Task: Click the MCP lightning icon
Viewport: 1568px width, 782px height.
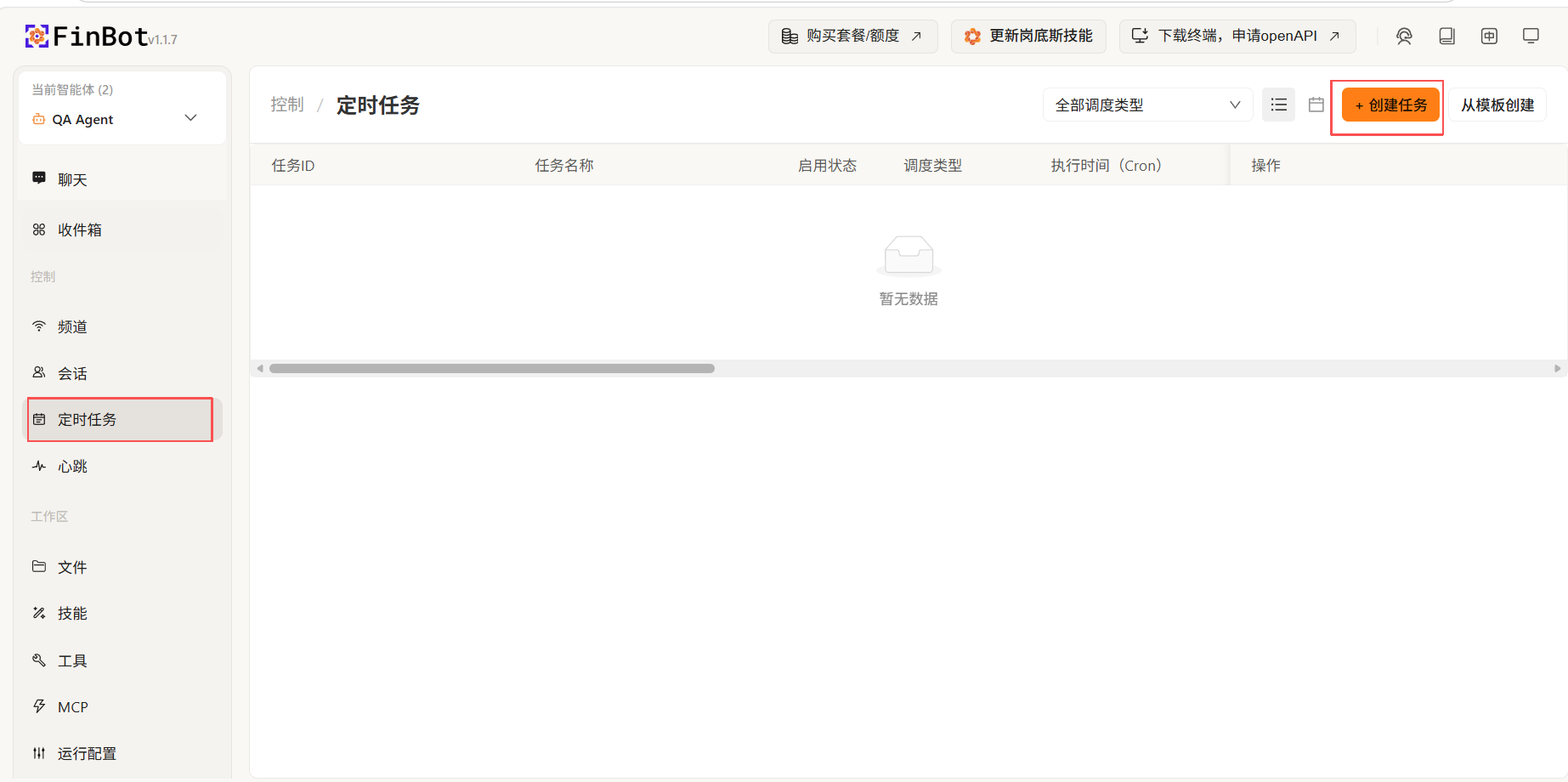Action: click(39, 706)
